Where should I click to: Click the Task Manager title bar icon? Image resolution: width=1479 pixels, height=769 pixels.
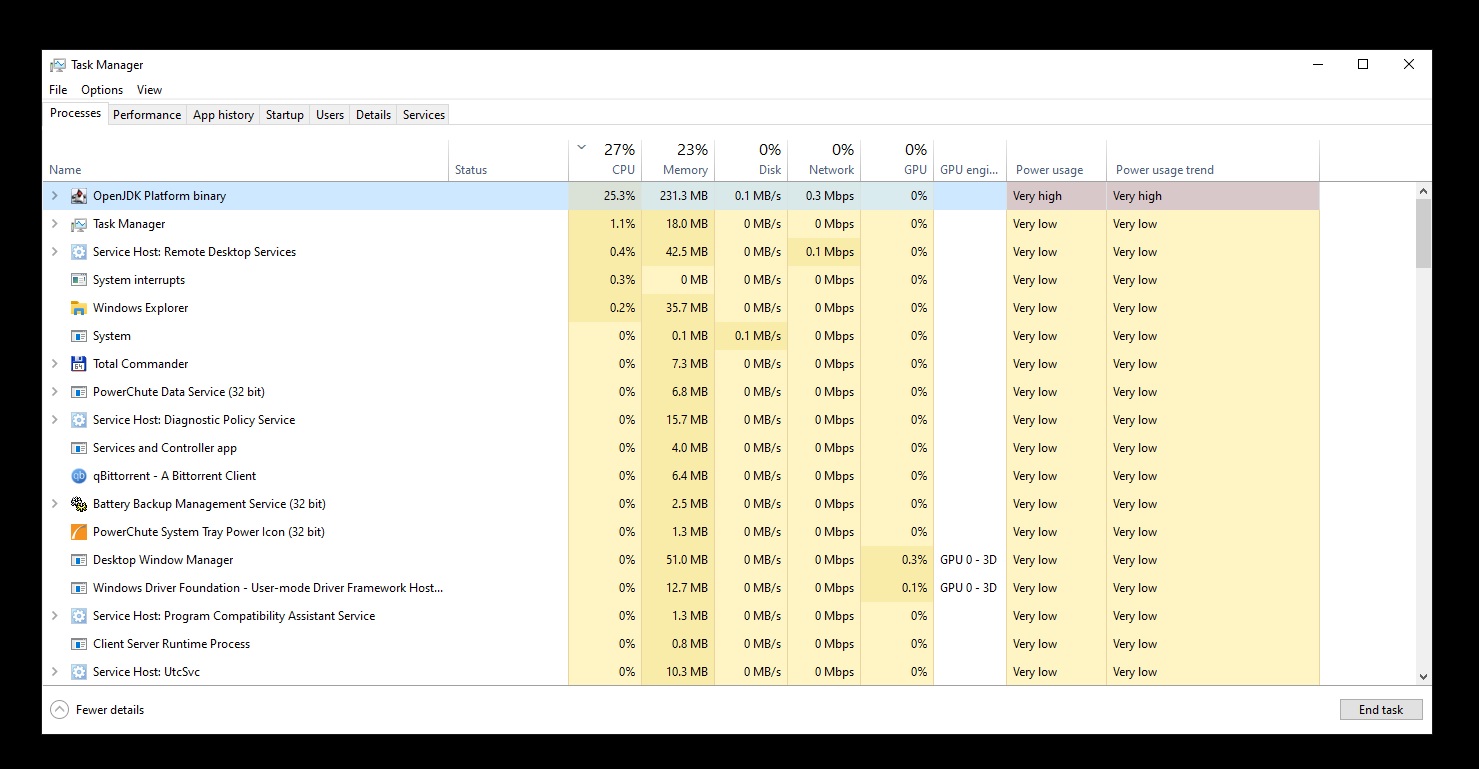tap(58, 65)
